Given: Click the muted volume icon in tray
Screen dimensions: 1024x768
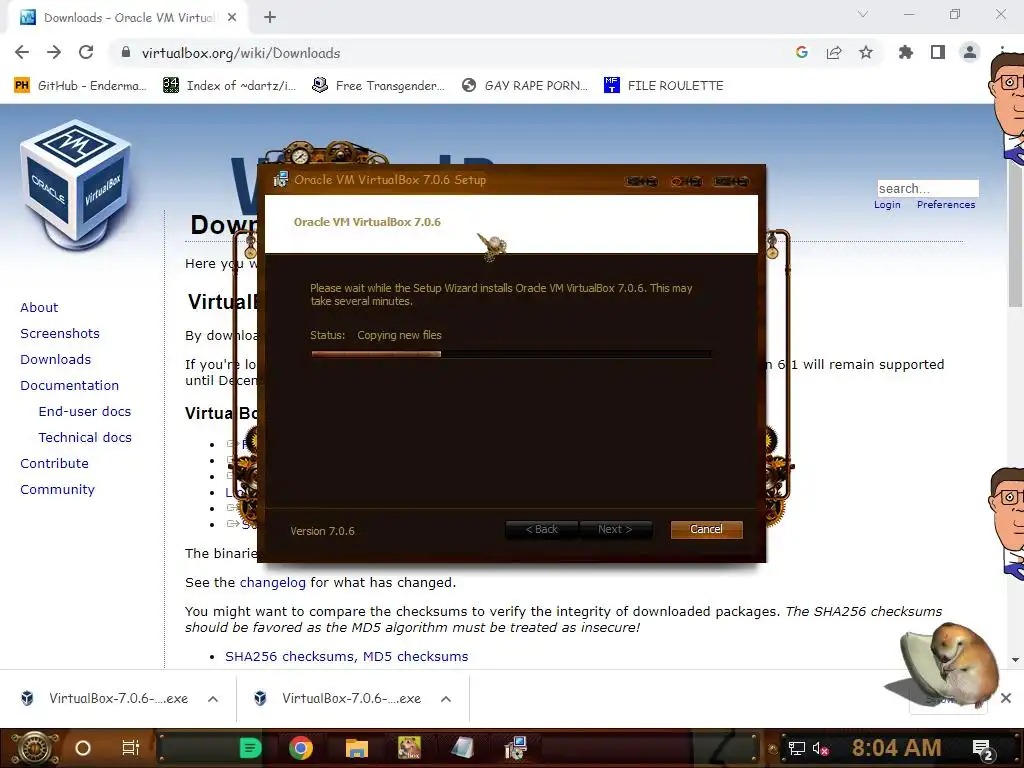Looking at the screenshot, I should click(820, 748).
